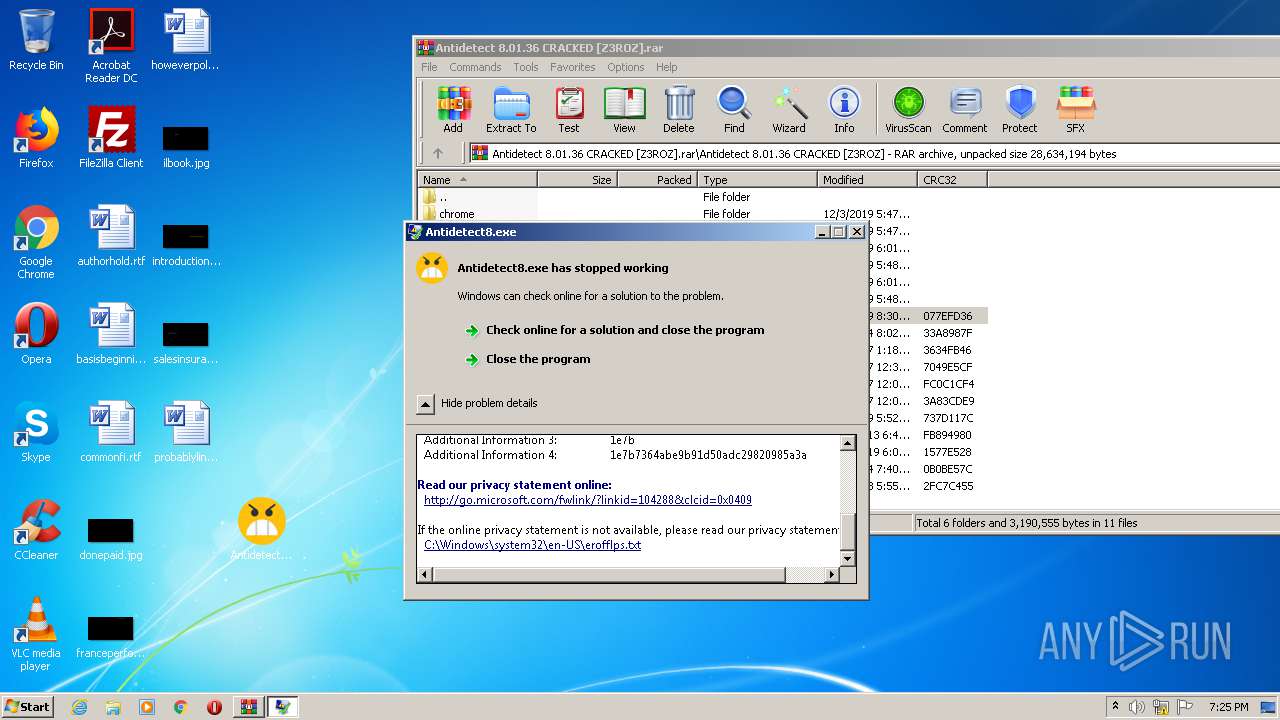1280x720 pixels.
Task: Collapse Hide problem details
Action: point(477,403)
